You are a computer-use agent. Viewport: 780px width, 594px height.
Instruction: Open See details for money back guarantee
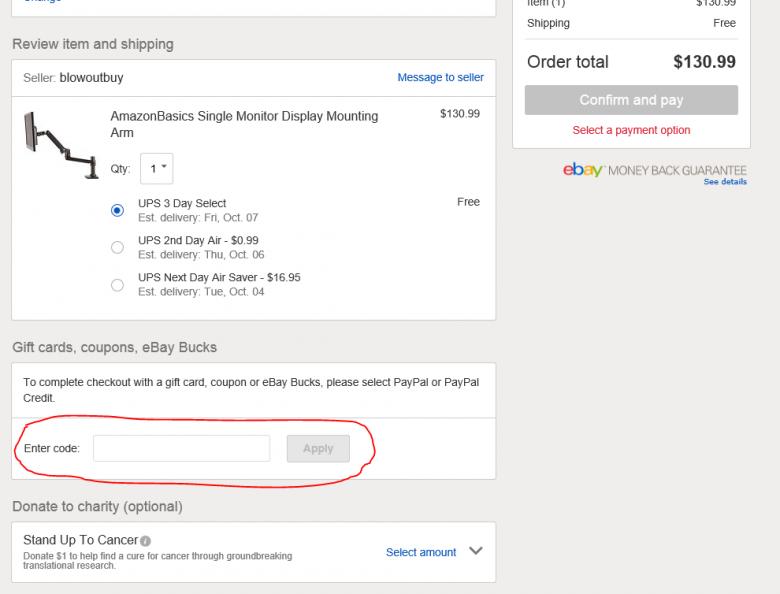(x=724, y=182)
